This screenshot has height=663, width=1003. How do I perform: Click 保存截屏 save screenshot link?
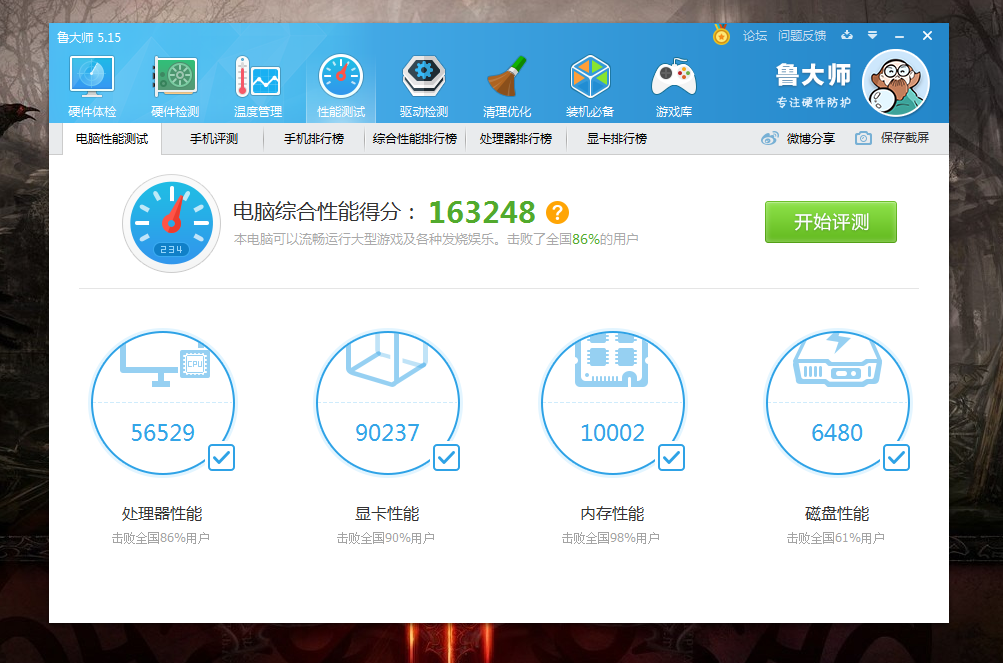[904, 138]
